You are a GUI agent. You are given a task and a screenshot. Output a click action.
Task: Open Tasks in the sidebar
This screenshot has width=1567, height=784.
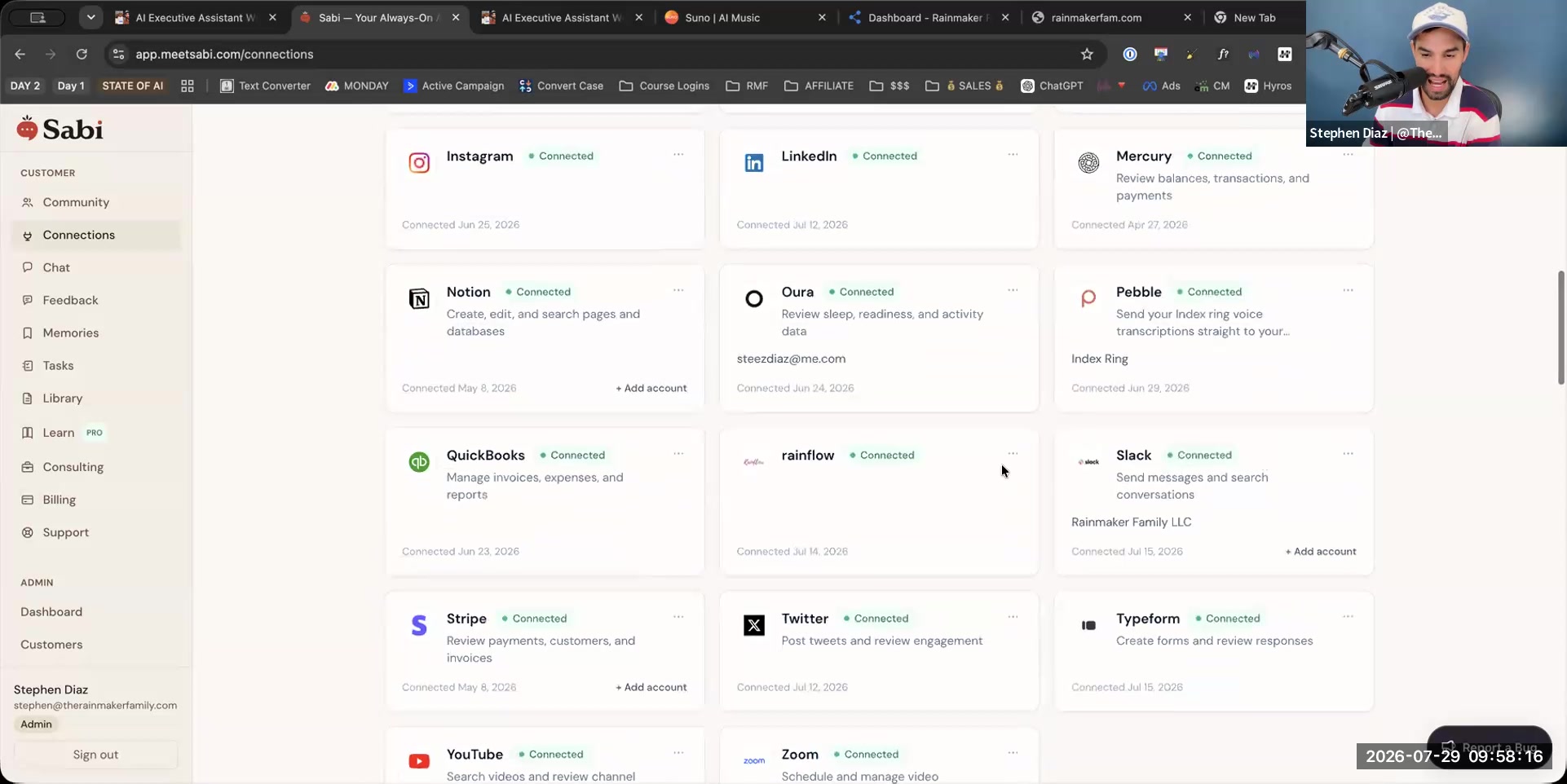click(96, 365)
